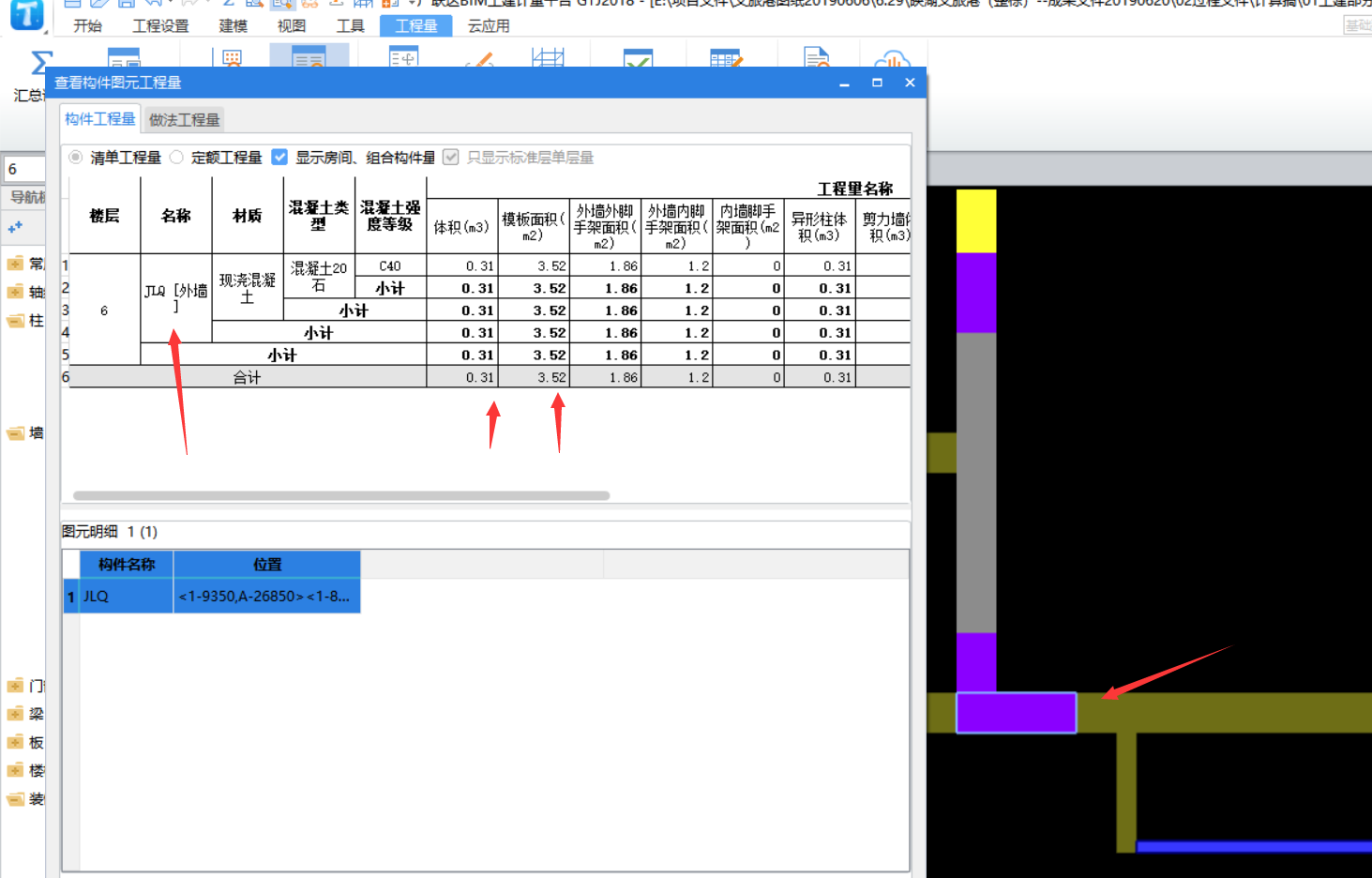Click the open folder icon beside 柱

[15, 321]
